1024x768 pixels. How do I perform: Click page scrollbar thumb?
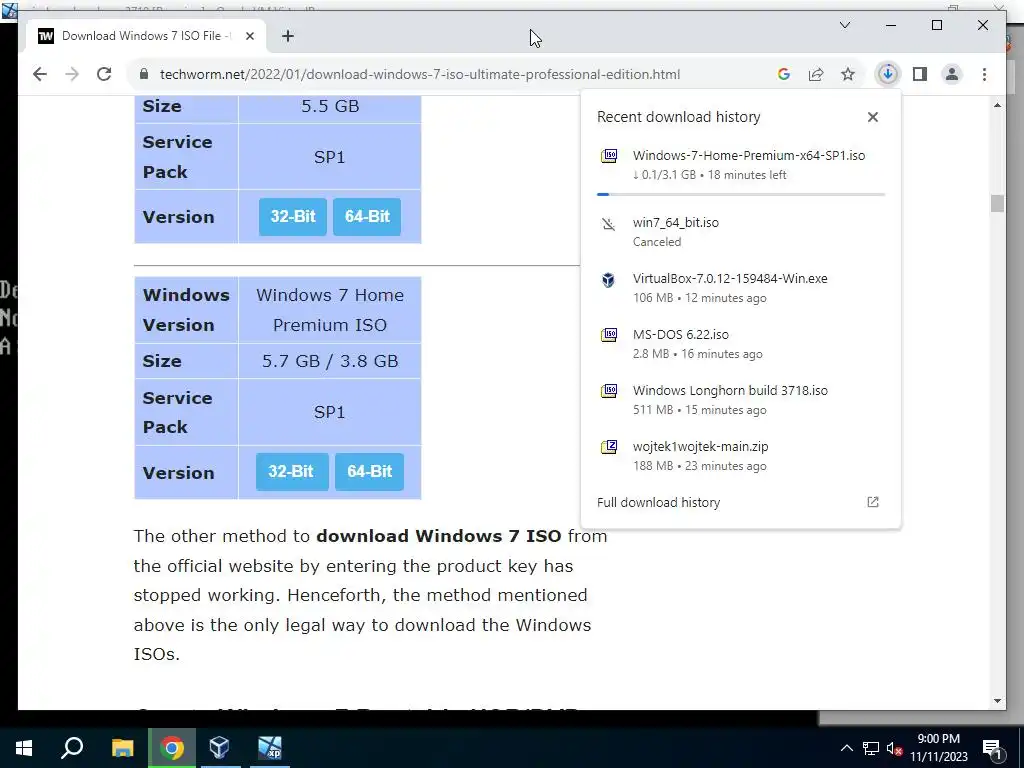[x=997, y=203]
